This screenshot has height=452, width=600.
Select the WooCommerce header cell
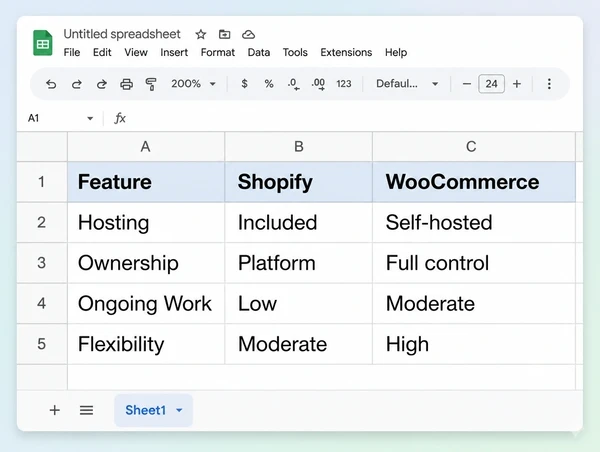[x=474, y=182]
